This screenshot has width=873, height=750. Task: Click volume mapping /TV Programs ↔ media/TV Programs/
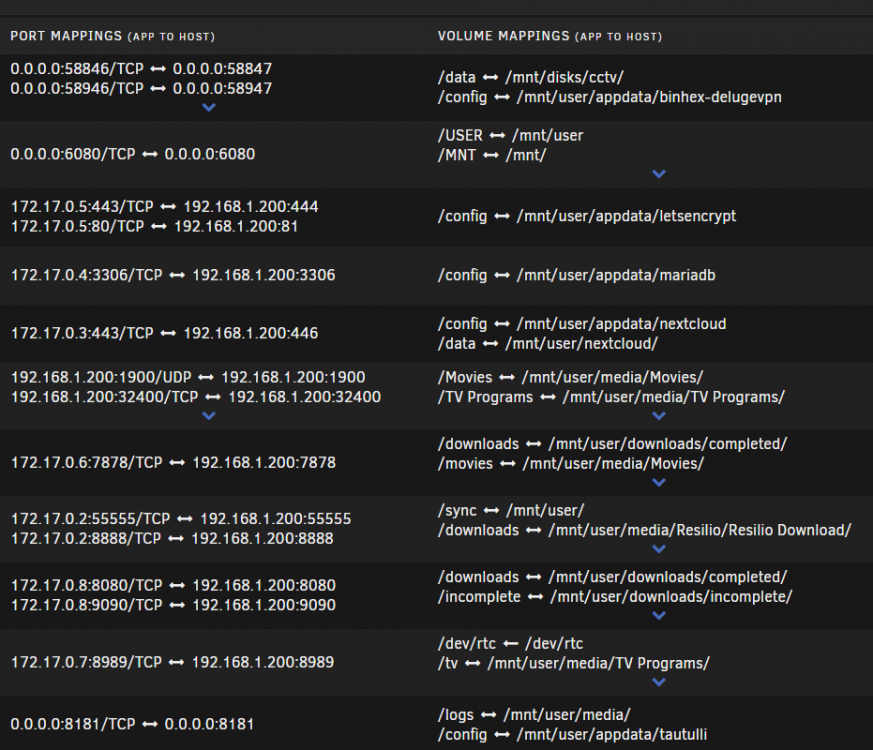[x=611, y=397]
